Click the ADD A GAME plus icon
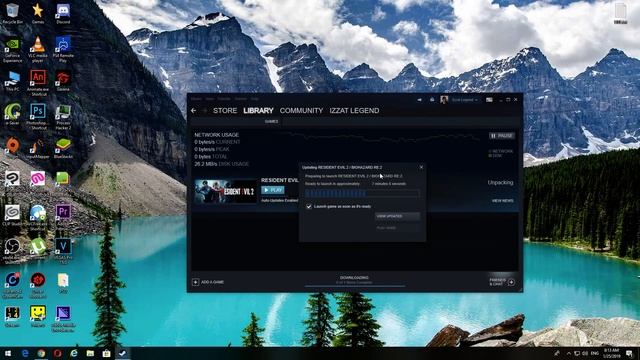 tap(196, 282)
